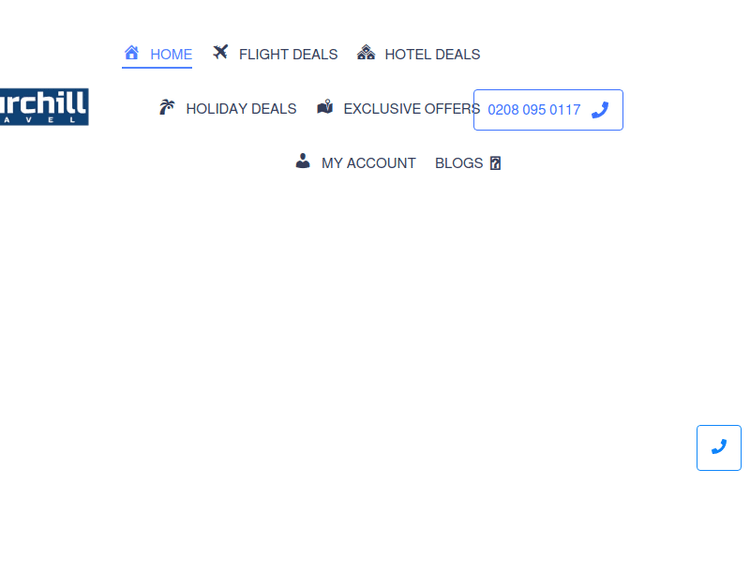Open EXCLUSIVE OFFERS menu text

pyautogui.click(x=412, y=109)
